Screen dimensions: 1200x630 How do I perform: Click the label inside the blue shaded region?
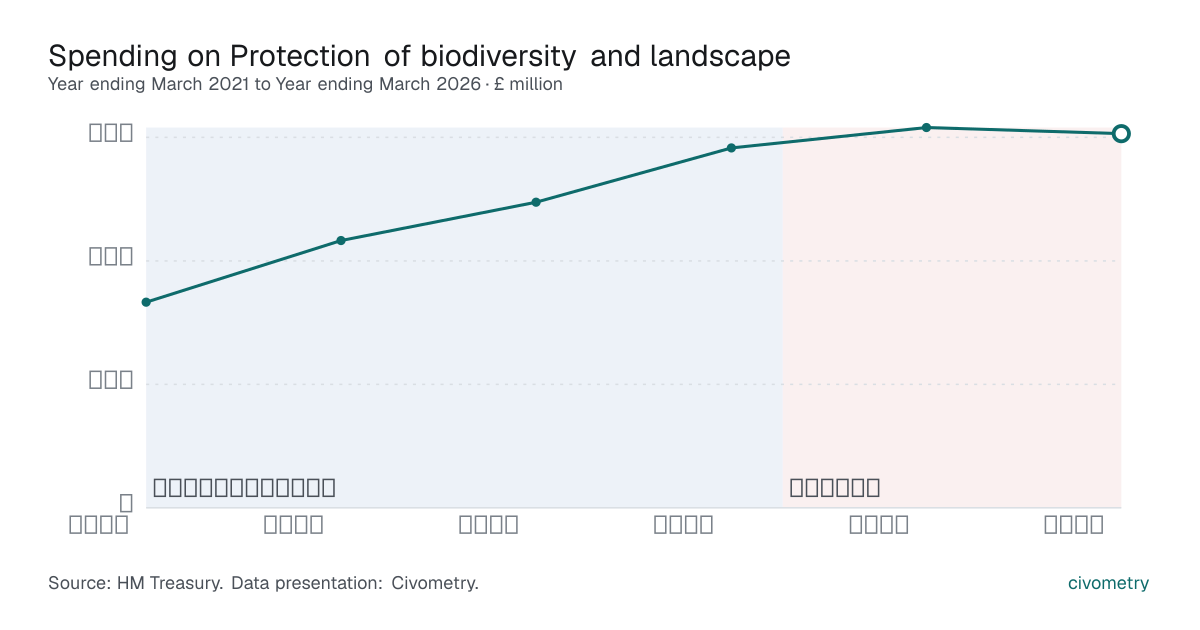pyautogui.click(x=244, y=488)
